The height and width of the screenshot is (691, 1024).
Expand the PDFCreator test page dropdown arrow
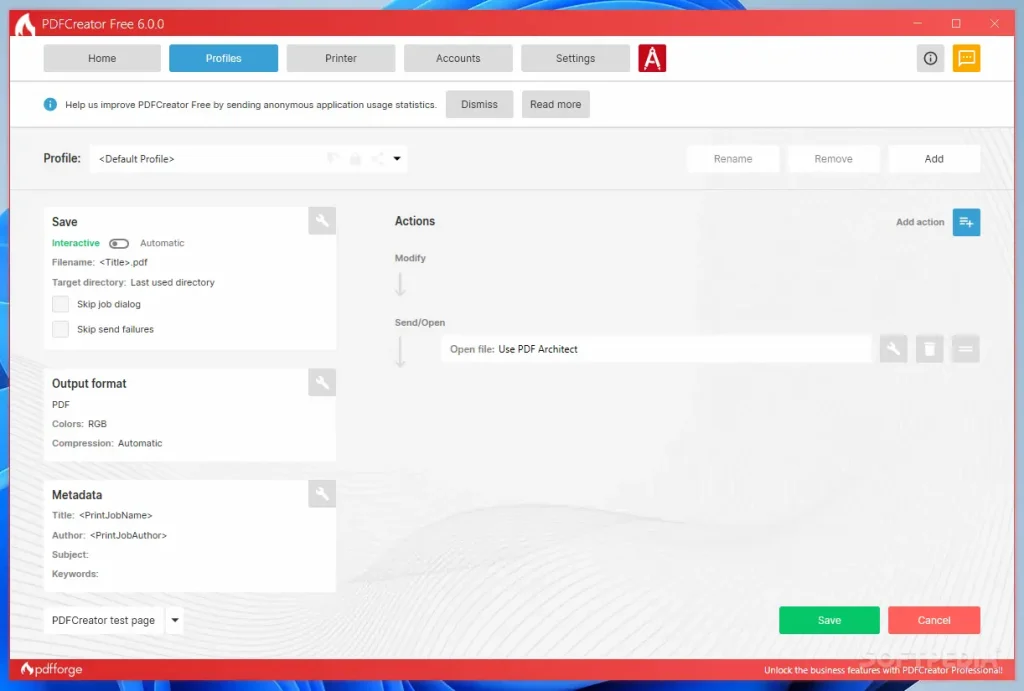pyautogui.click(x=175, y=620)
